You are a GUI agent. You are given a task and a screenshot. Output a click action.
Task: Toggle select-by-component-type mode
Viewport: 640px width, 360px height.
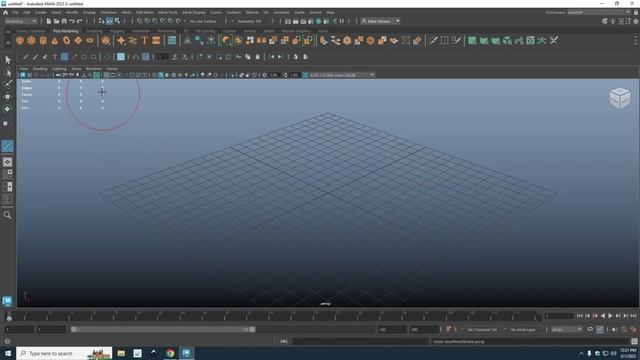(118, 21)
